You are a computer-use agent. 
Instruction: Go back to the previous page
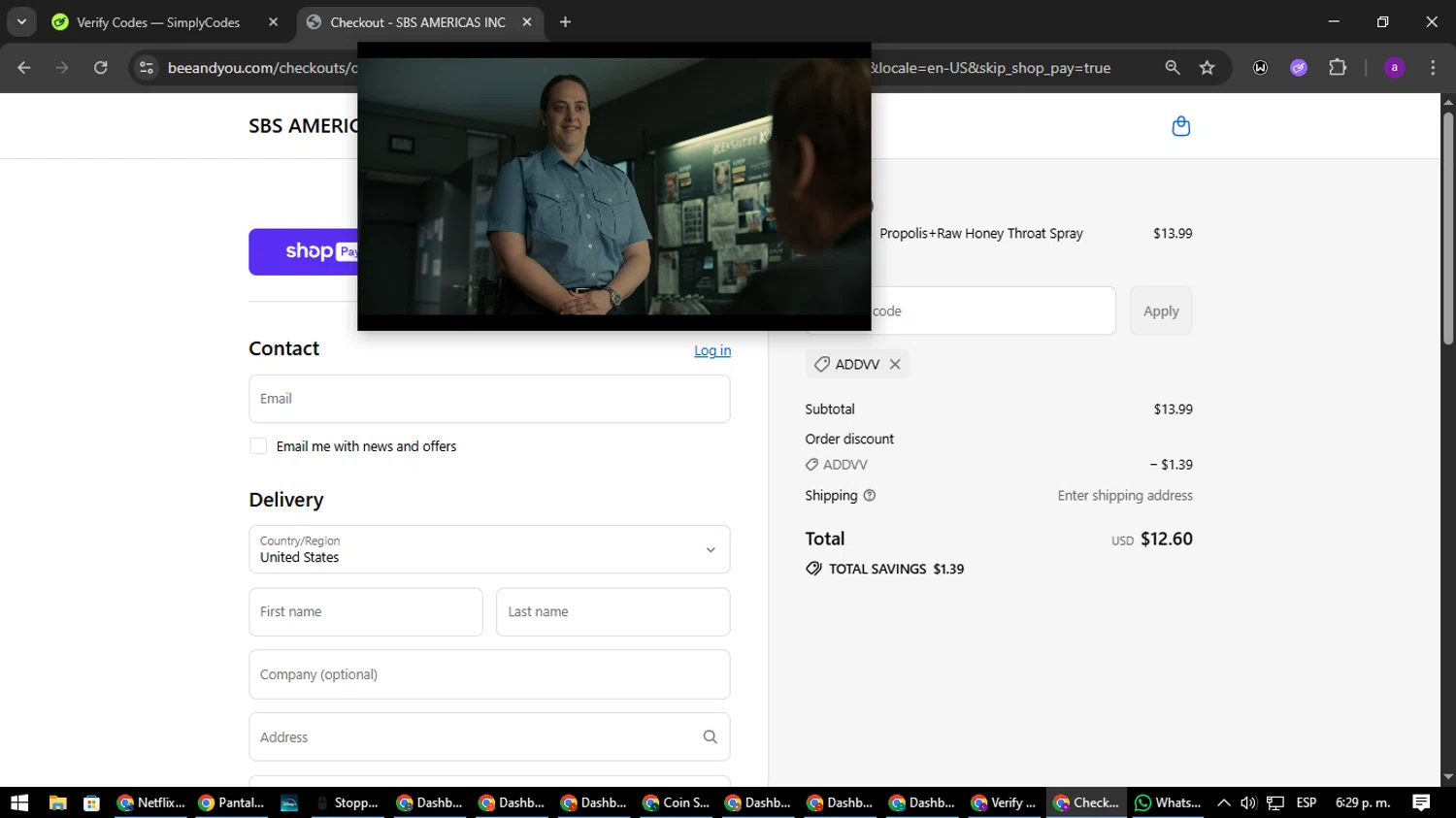point(24,68)
